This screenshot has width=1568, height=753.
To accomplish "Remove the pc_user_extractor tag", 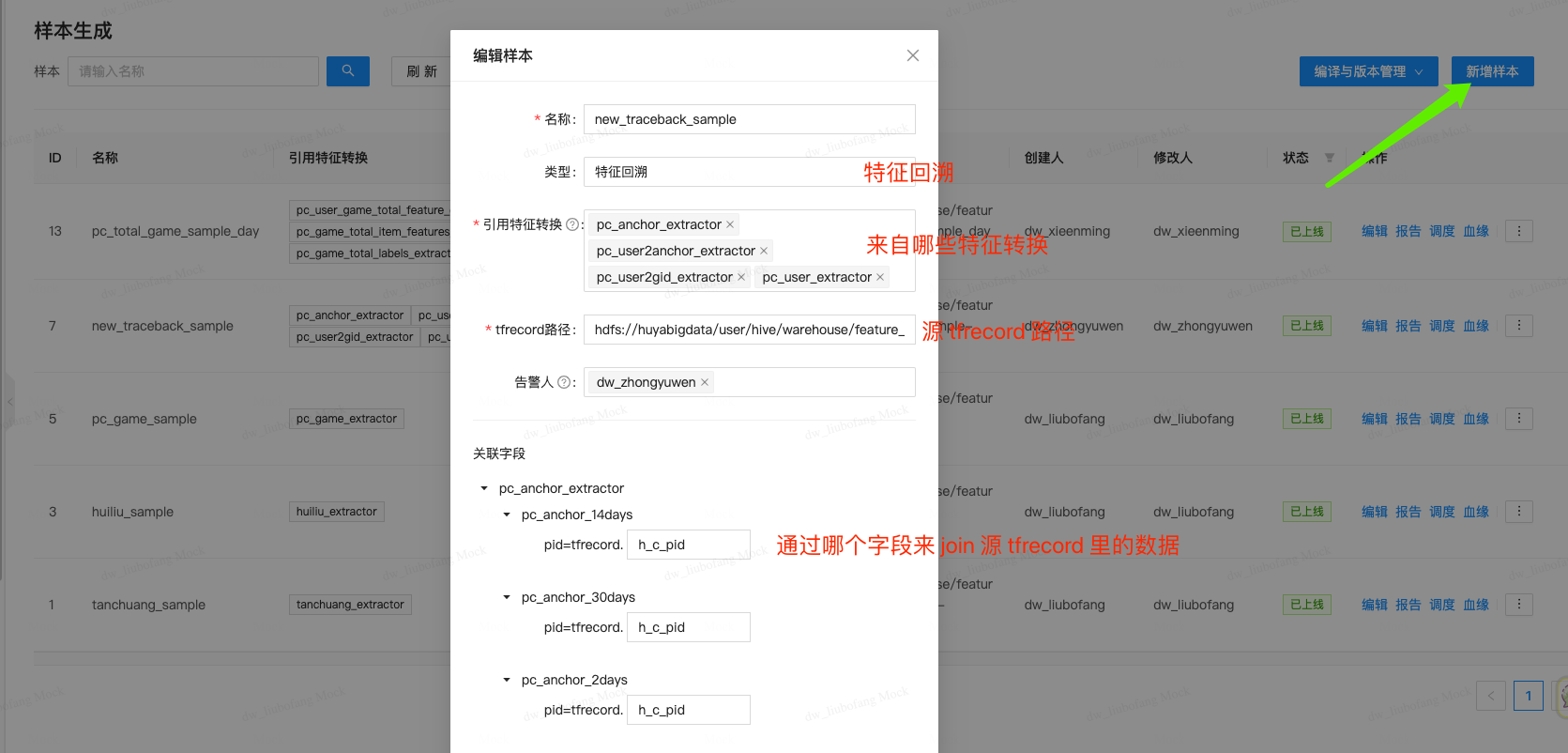I will coord(880,277).
